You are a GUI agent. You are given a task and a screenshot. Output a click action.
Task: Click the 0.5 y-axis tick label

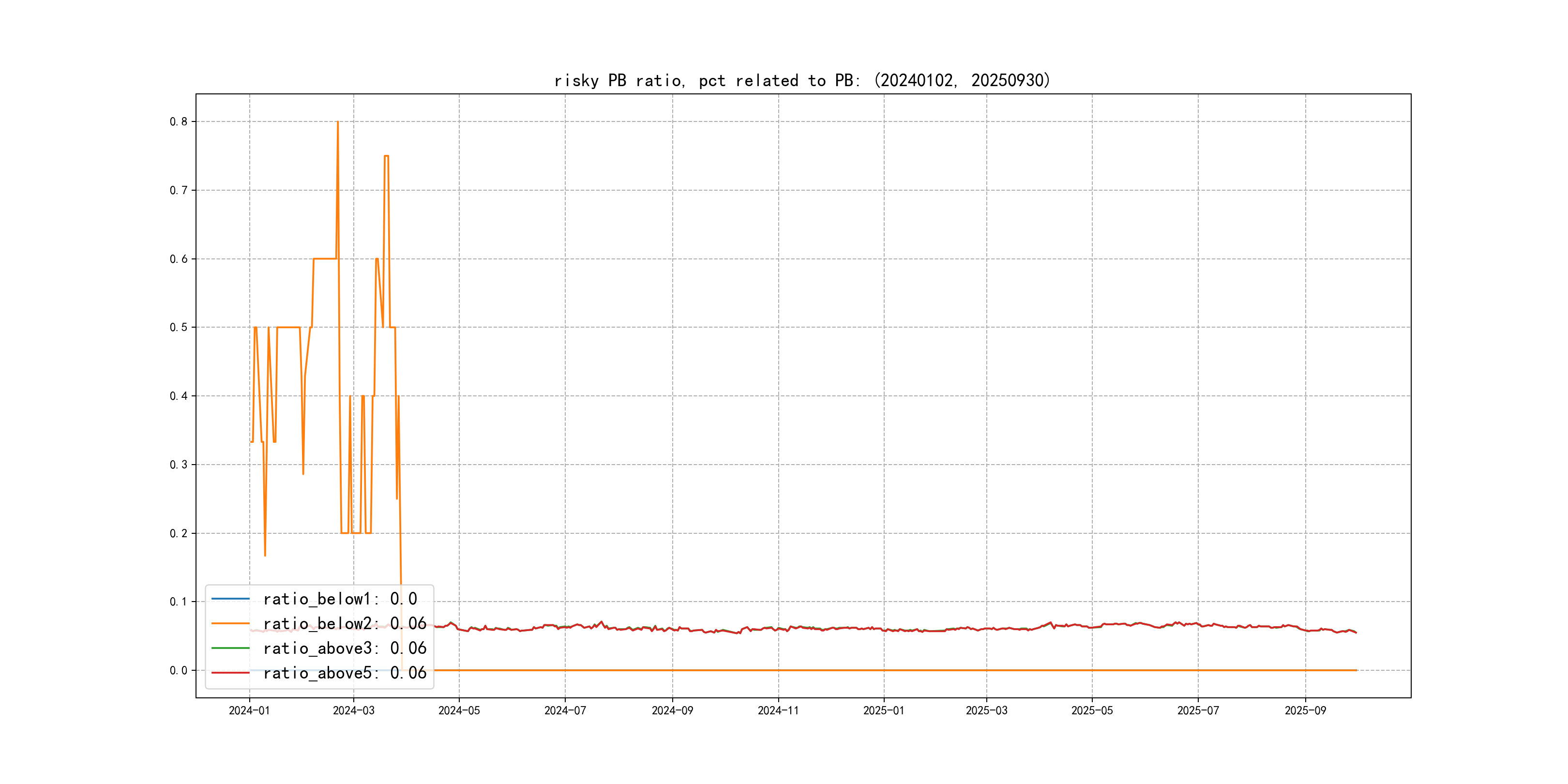pyautogui.click(x=179, y=328)
